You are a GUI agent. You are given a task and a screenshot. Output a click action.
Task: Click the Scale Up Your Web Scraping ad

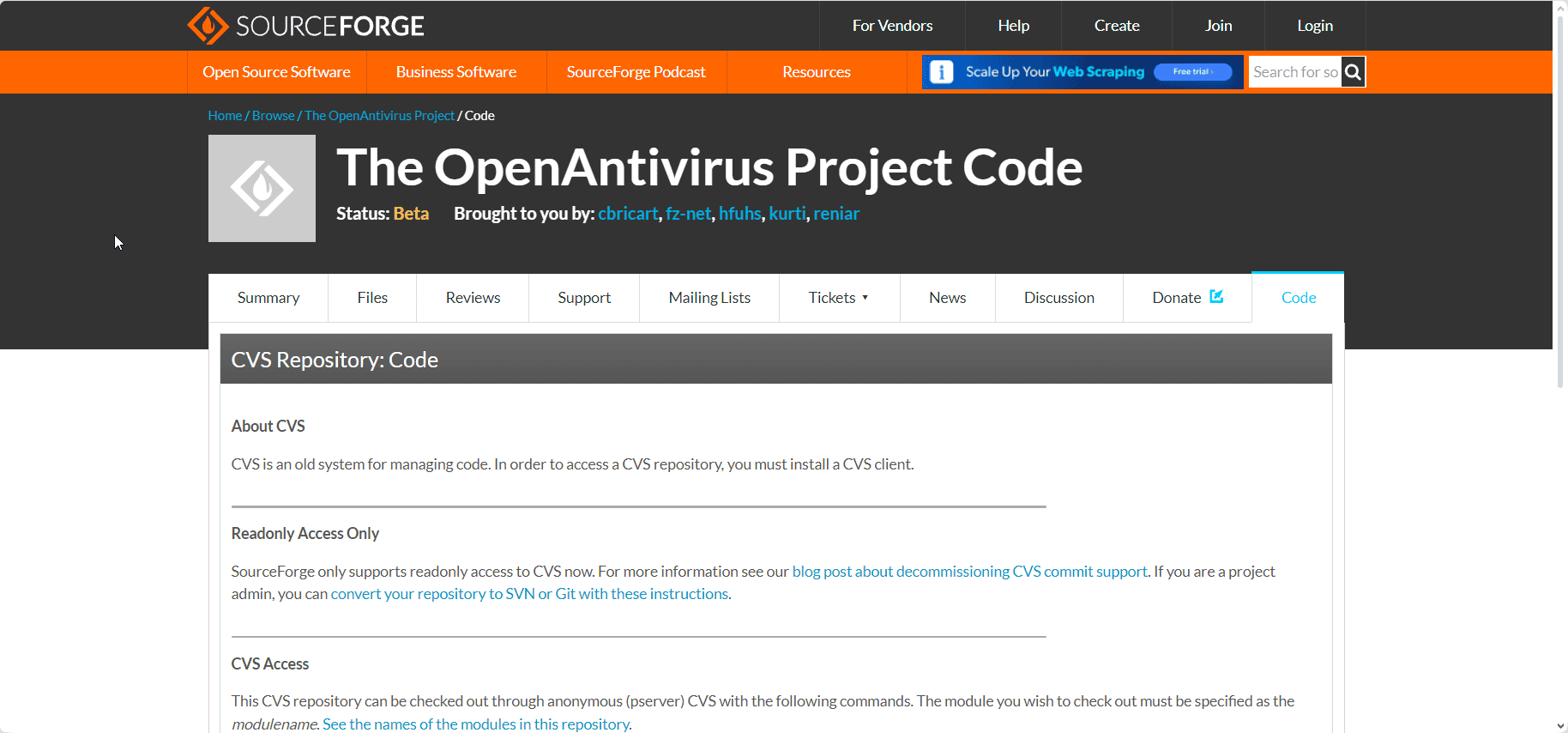click(1083, 72)
